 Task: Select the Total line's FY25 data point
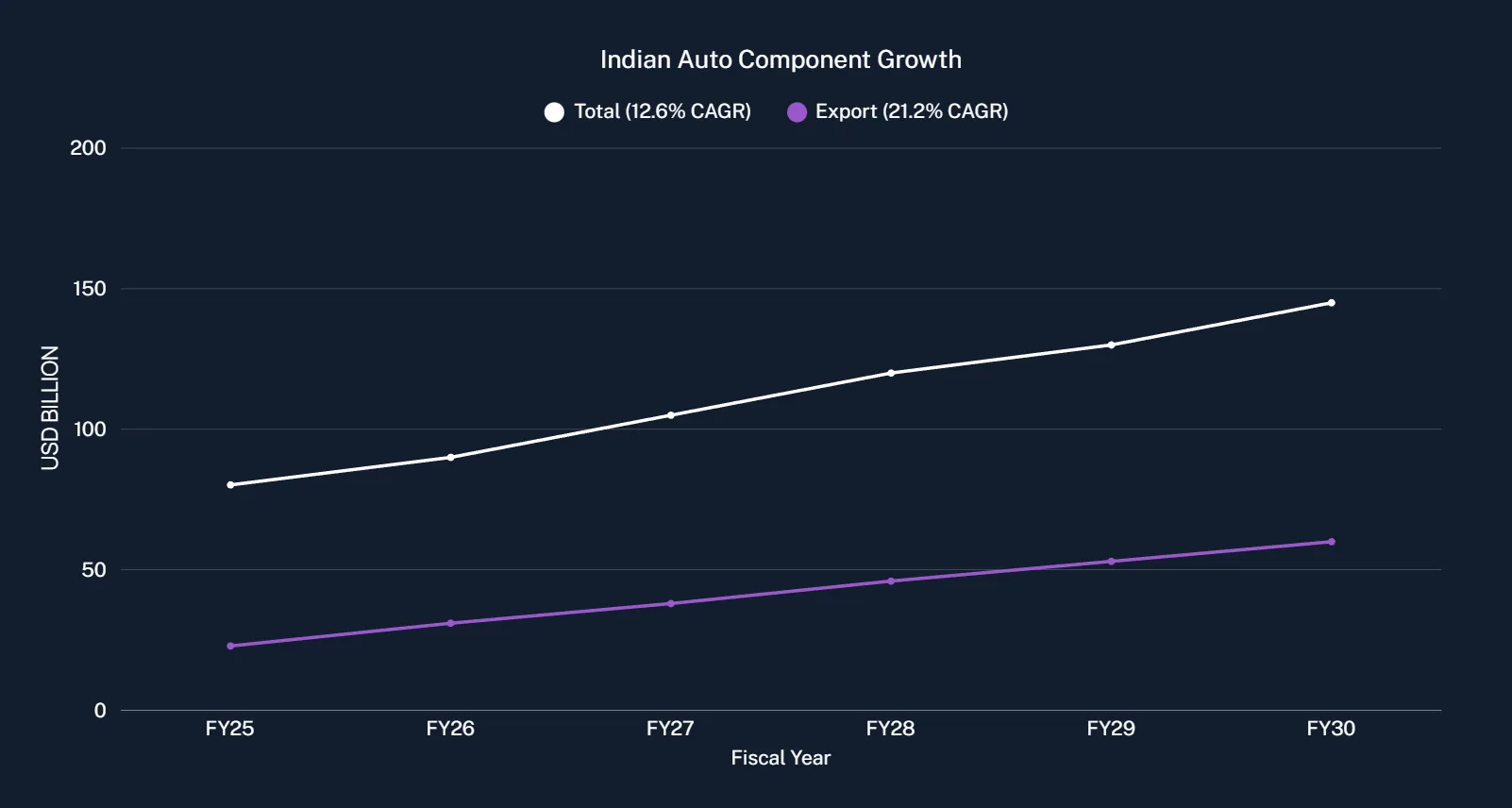[x=230, y=485]
